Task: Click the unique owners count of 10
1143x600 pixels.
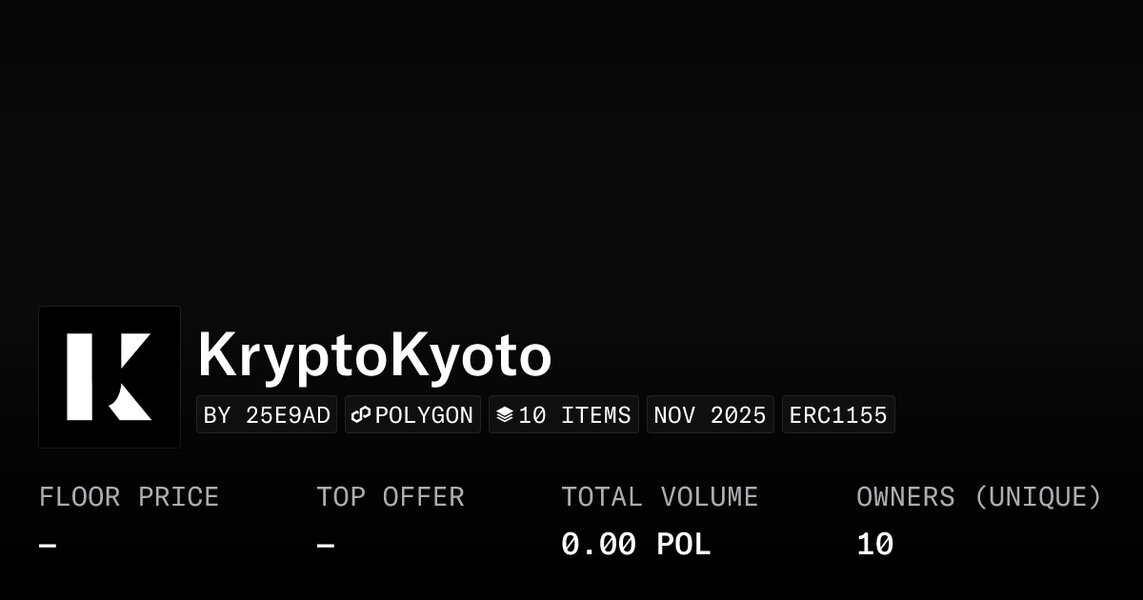Action: tap(875, 545)
